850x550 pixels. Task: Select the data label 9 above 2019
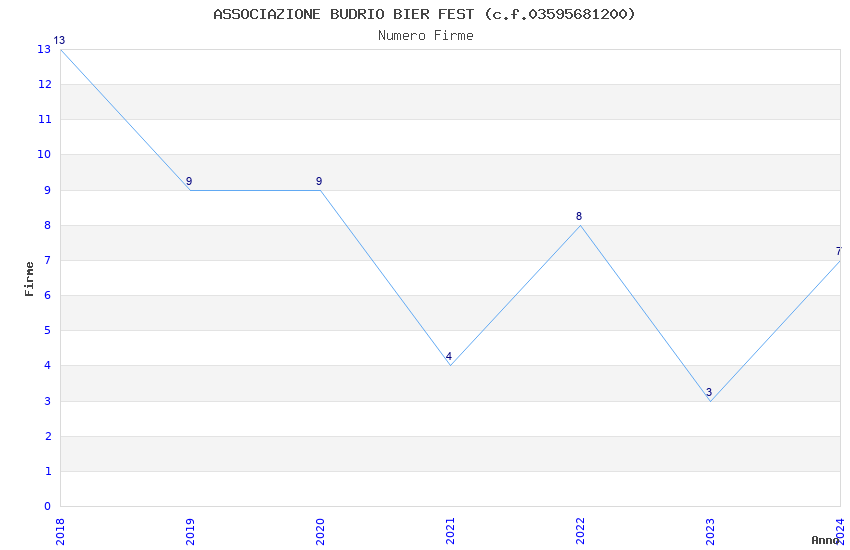click(189, 182)
